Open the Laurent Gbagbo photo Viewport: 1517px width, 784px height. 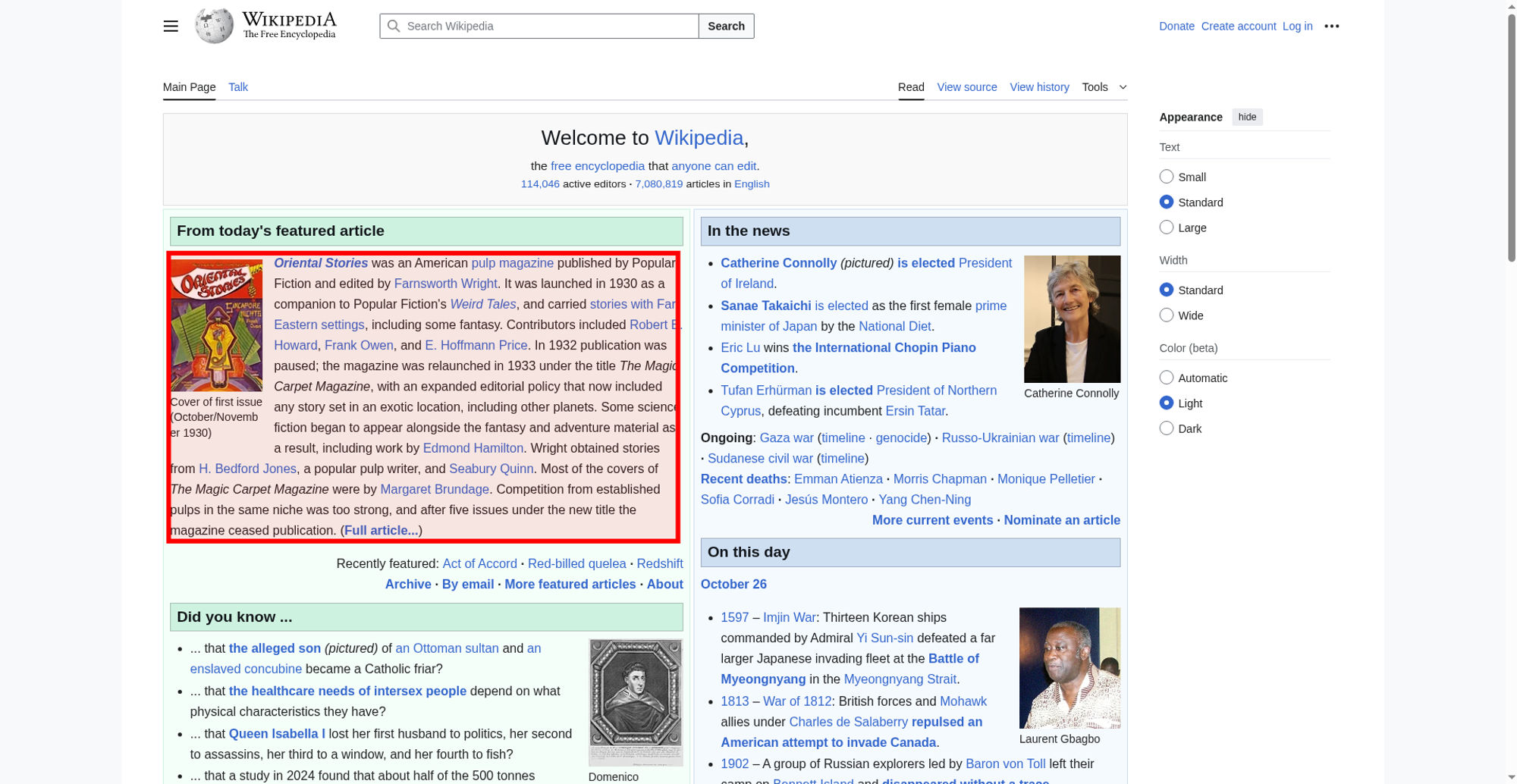tap(1069, 667)
